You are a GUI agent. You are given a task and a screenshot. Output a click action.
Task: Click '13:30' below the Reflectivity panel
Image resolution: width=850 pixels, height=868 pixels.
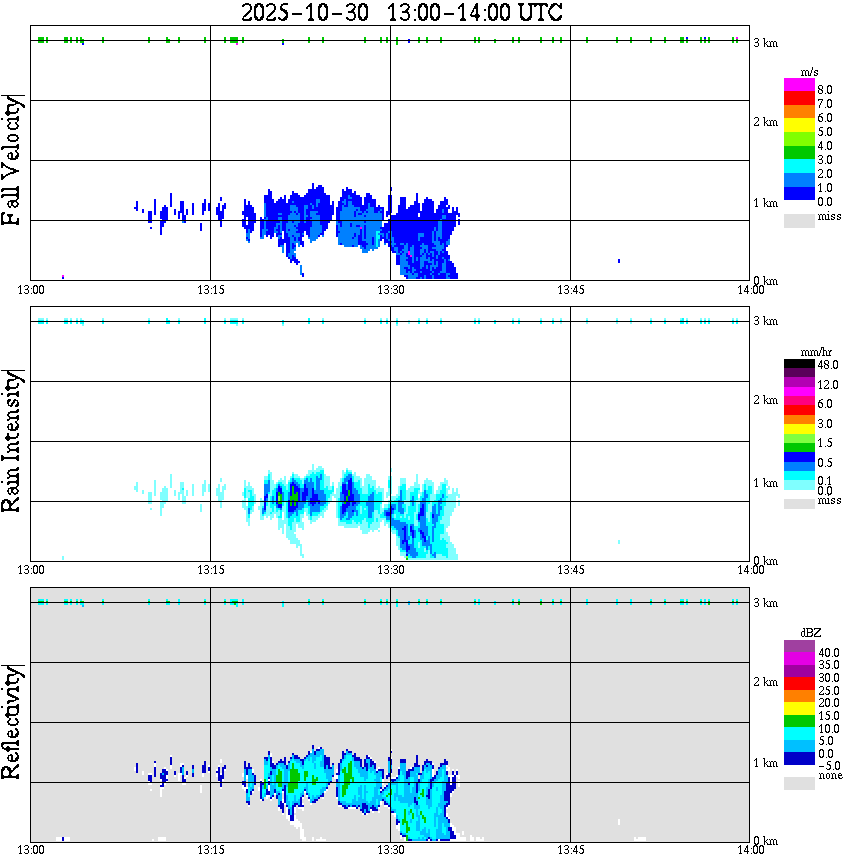(391, 850)
